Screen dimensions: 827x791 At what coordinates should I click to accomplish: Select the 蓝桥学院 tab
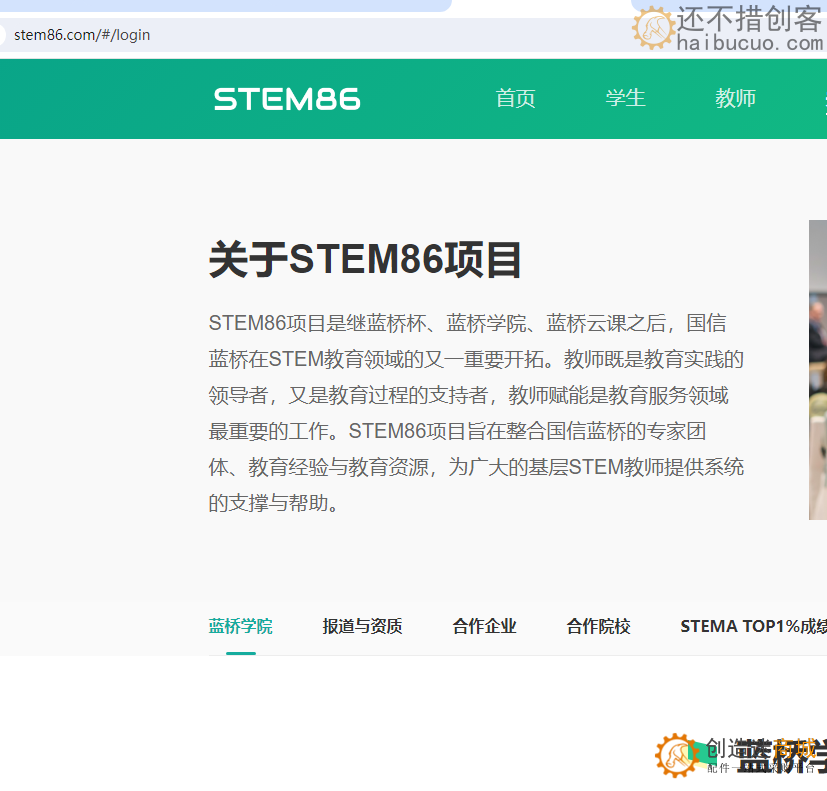click(241, 626)
